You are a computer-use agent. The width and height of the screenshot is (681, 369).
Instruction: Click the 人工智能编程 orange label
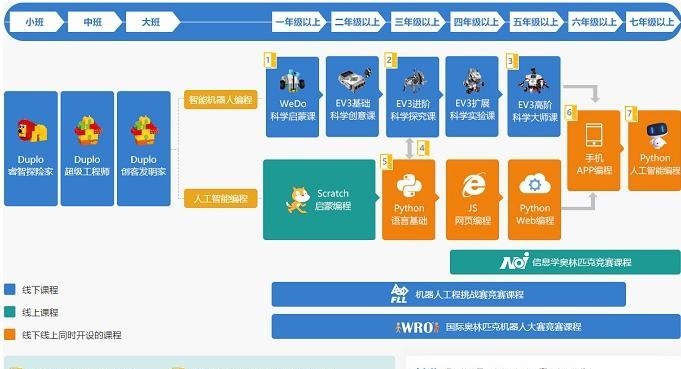[221, 198]
